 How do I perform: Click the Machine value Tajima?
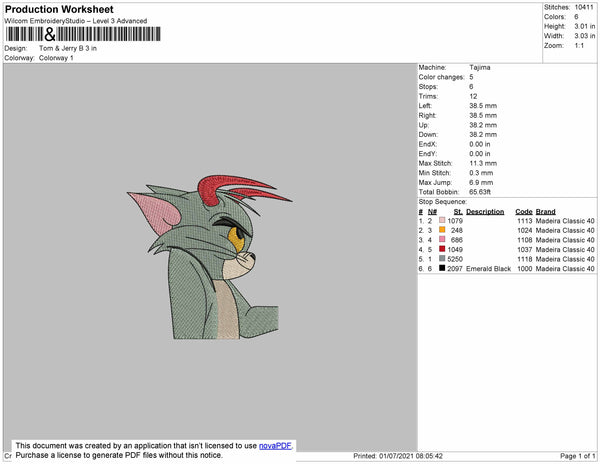point(480,67)
